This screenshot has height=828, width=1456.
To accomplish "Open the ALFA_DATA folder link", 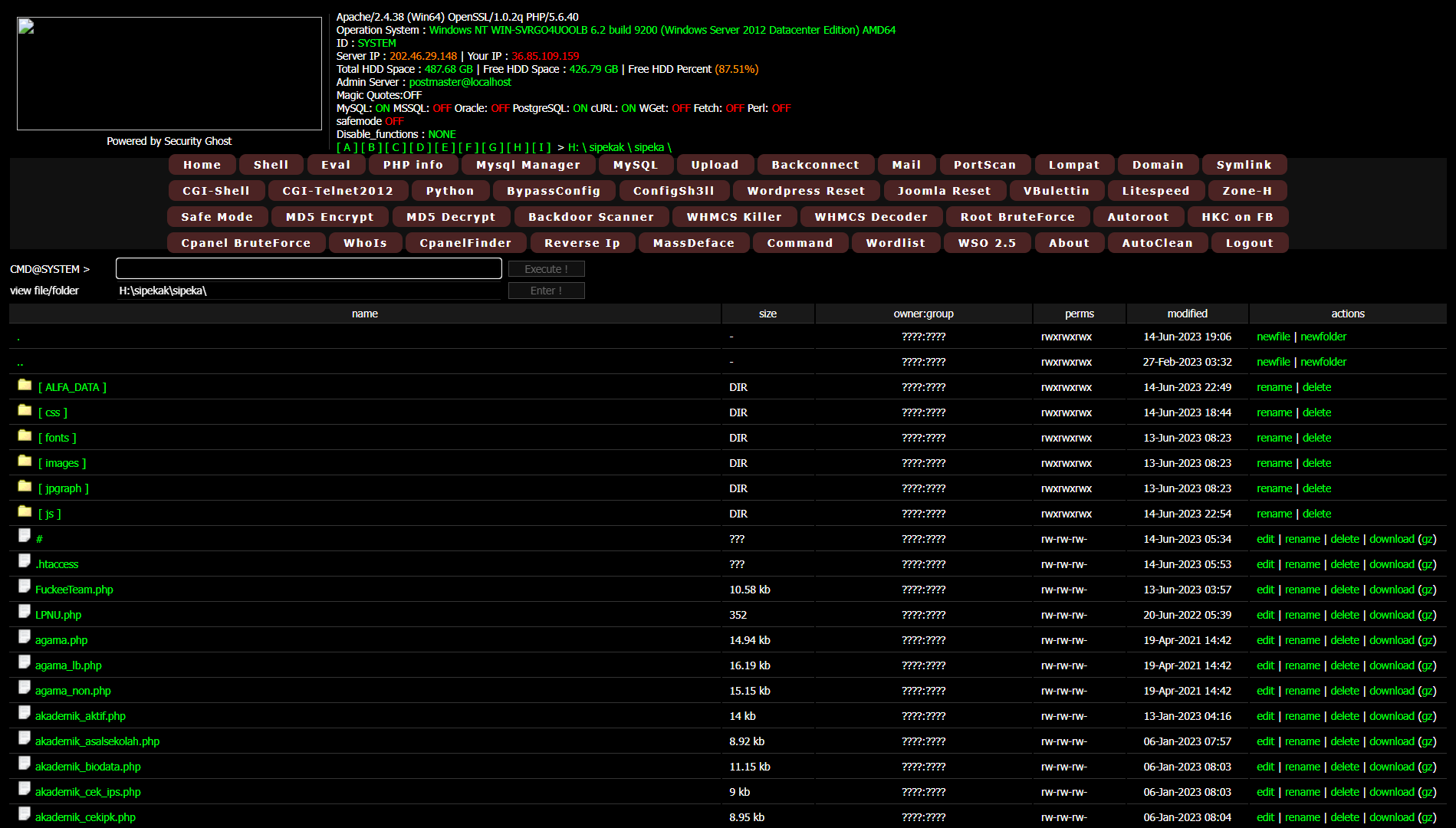I will tap(72, 387).
